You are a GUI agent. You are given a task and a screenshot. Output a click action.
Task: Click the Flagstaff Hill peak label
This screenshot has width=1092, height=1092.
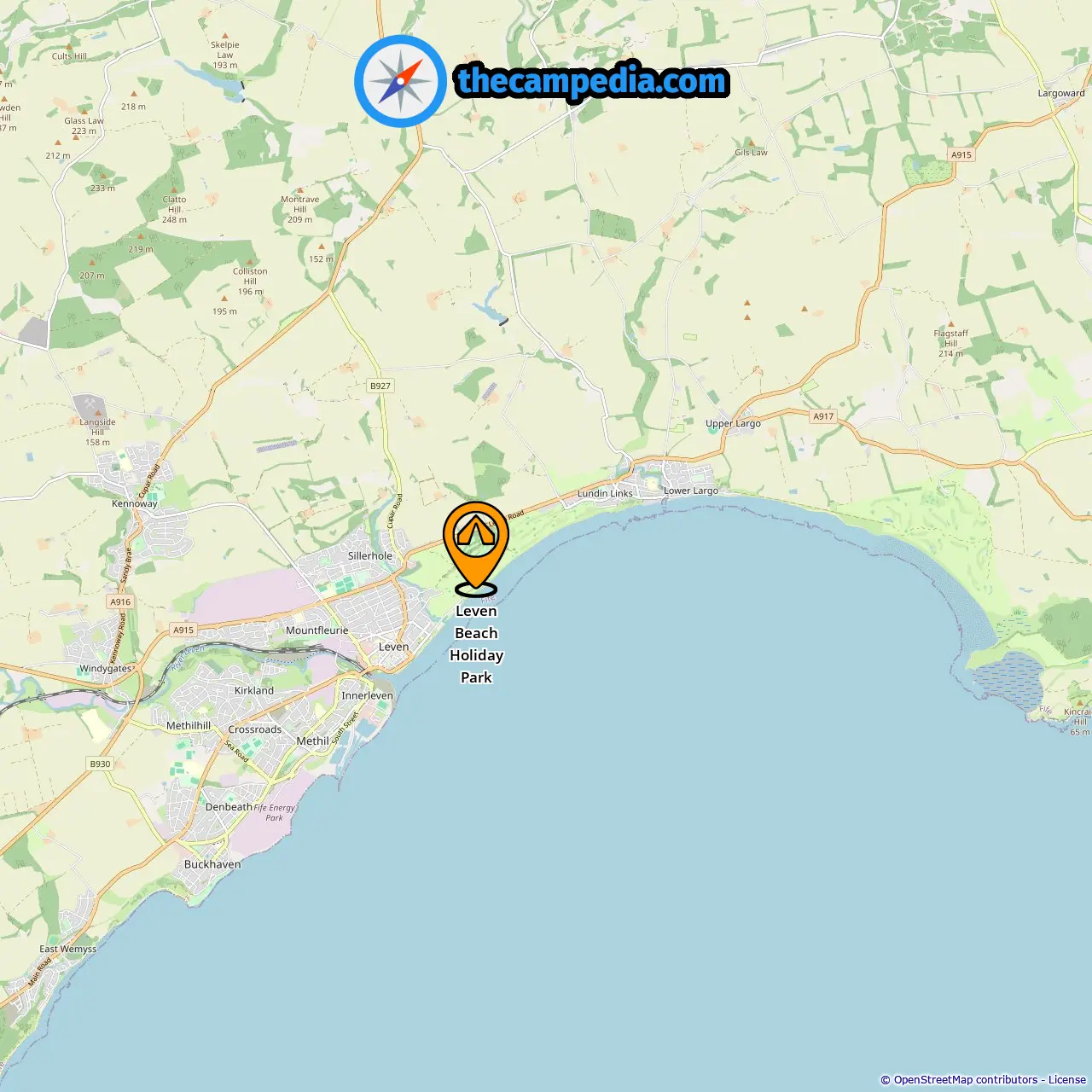[x=950, y=343]
